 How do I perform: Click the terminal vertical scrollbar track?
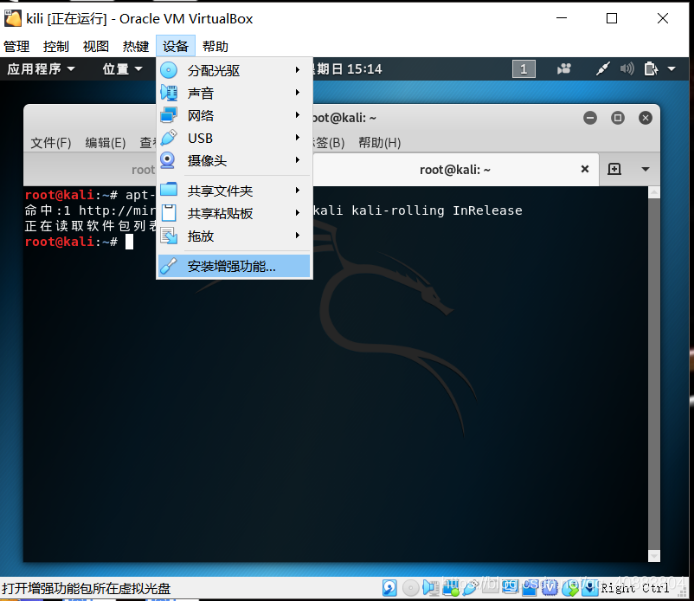[x=654, y=373]
